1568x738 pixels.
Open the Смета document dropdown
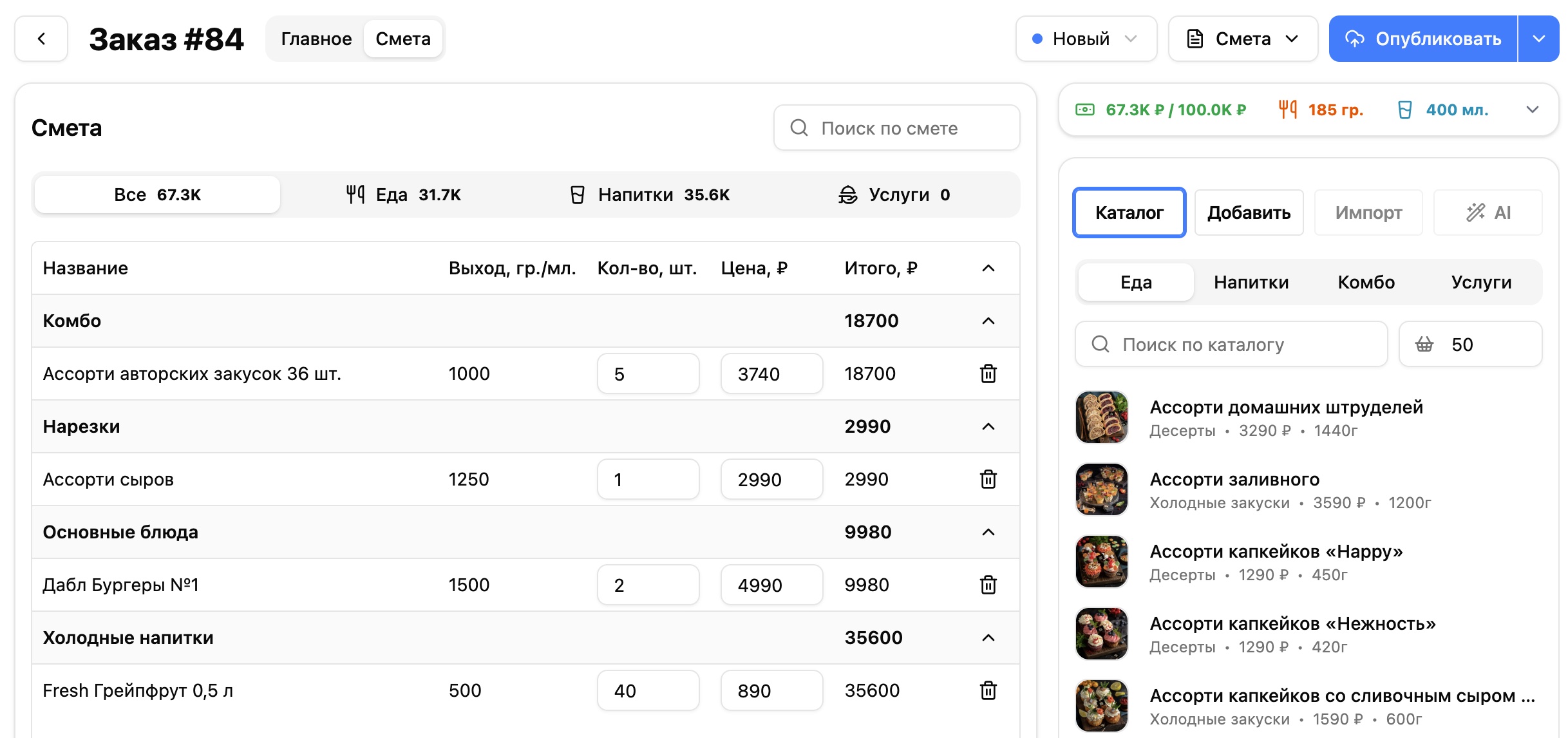(x=1243, y=39)
